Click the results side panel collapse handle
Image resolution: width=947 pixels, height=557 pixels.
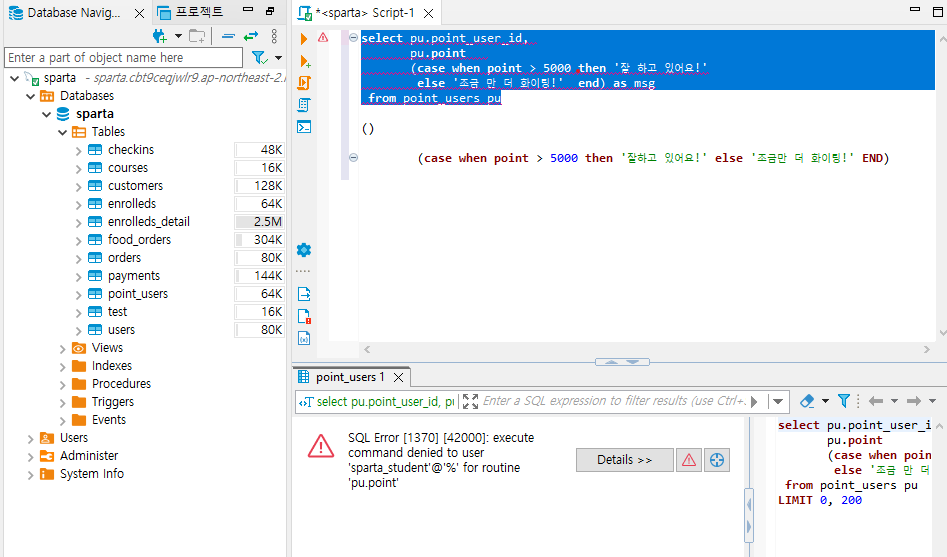tap(749, 515)
